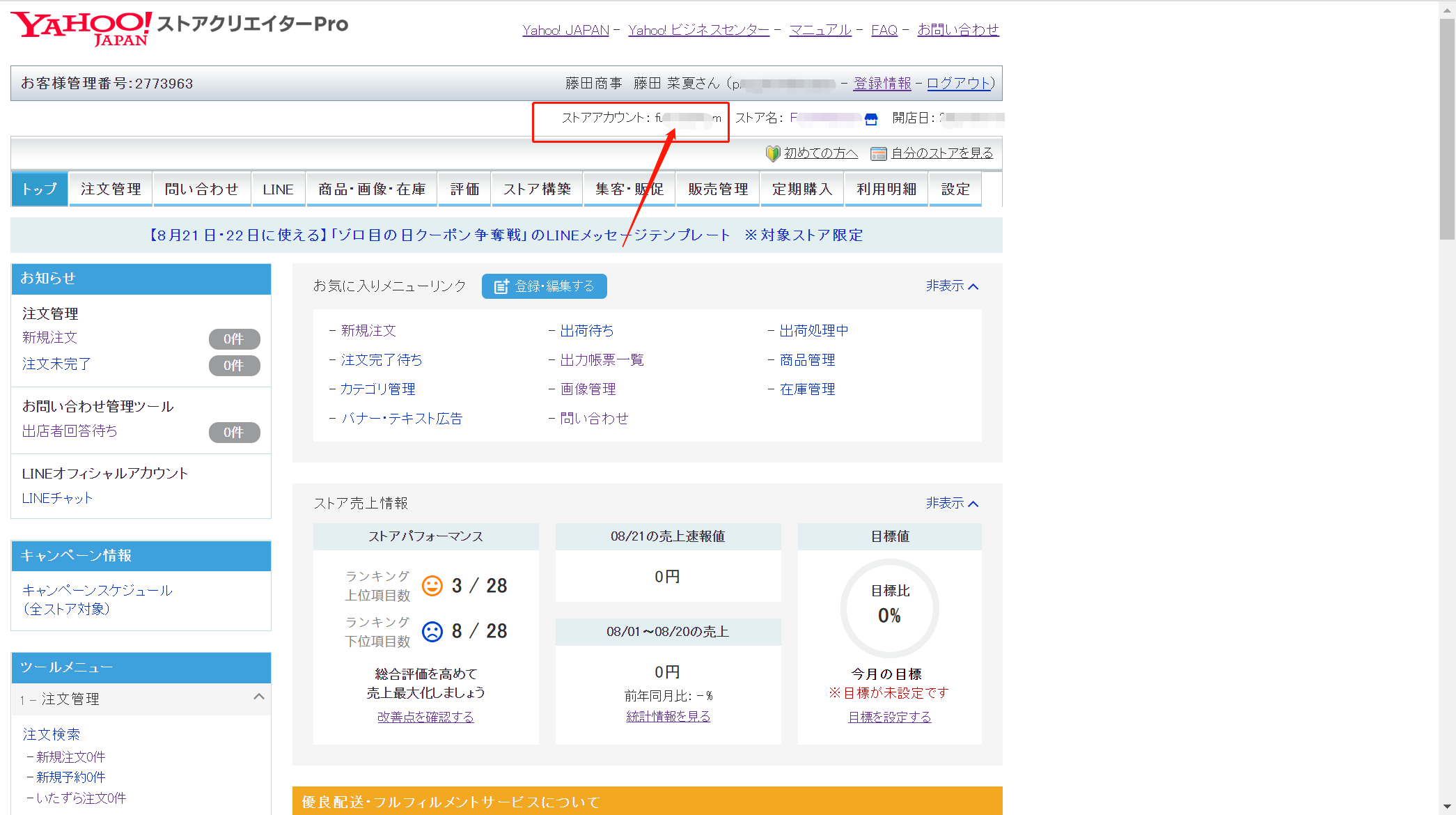The image size is (1456, 815).
Task: Click the scrollbar down arrow
Action: pos(1447,807)
